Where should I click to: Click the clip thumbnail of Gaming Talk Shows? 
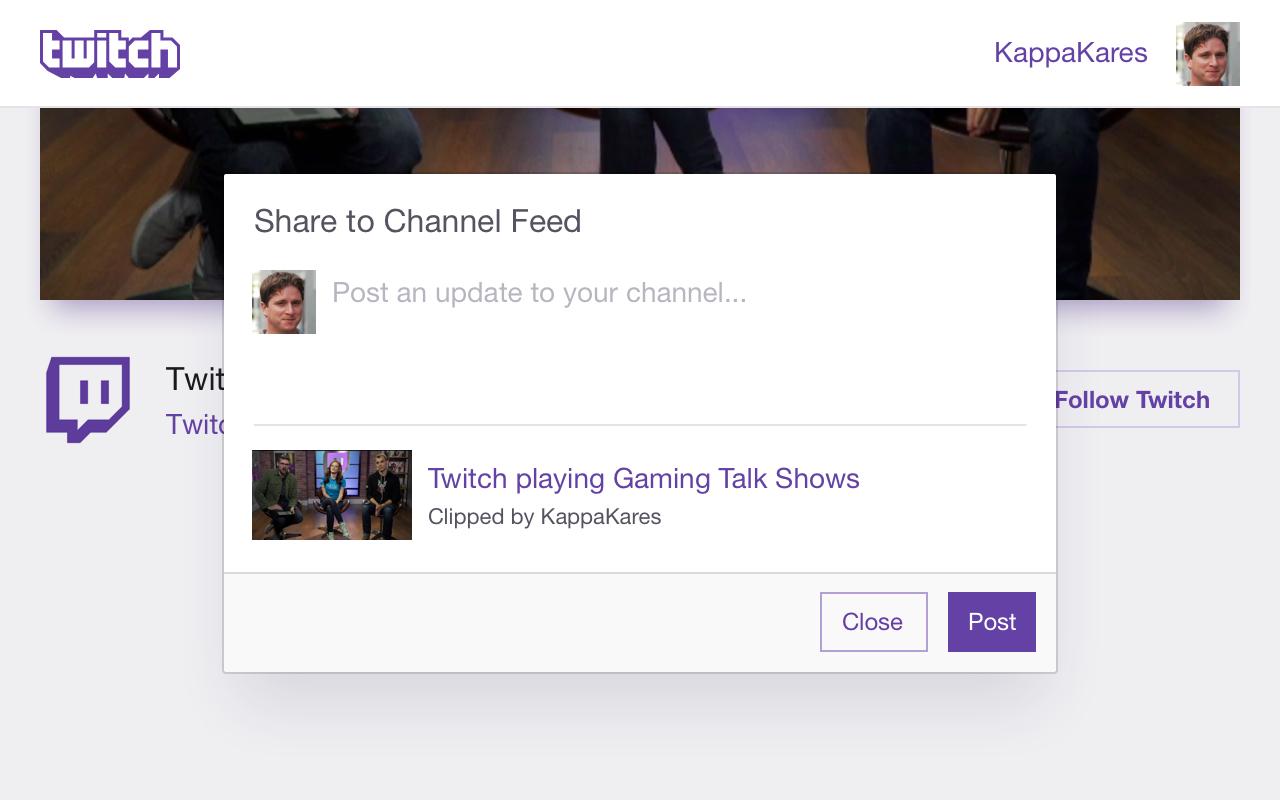pyautogui.click(x=331, y=494)
